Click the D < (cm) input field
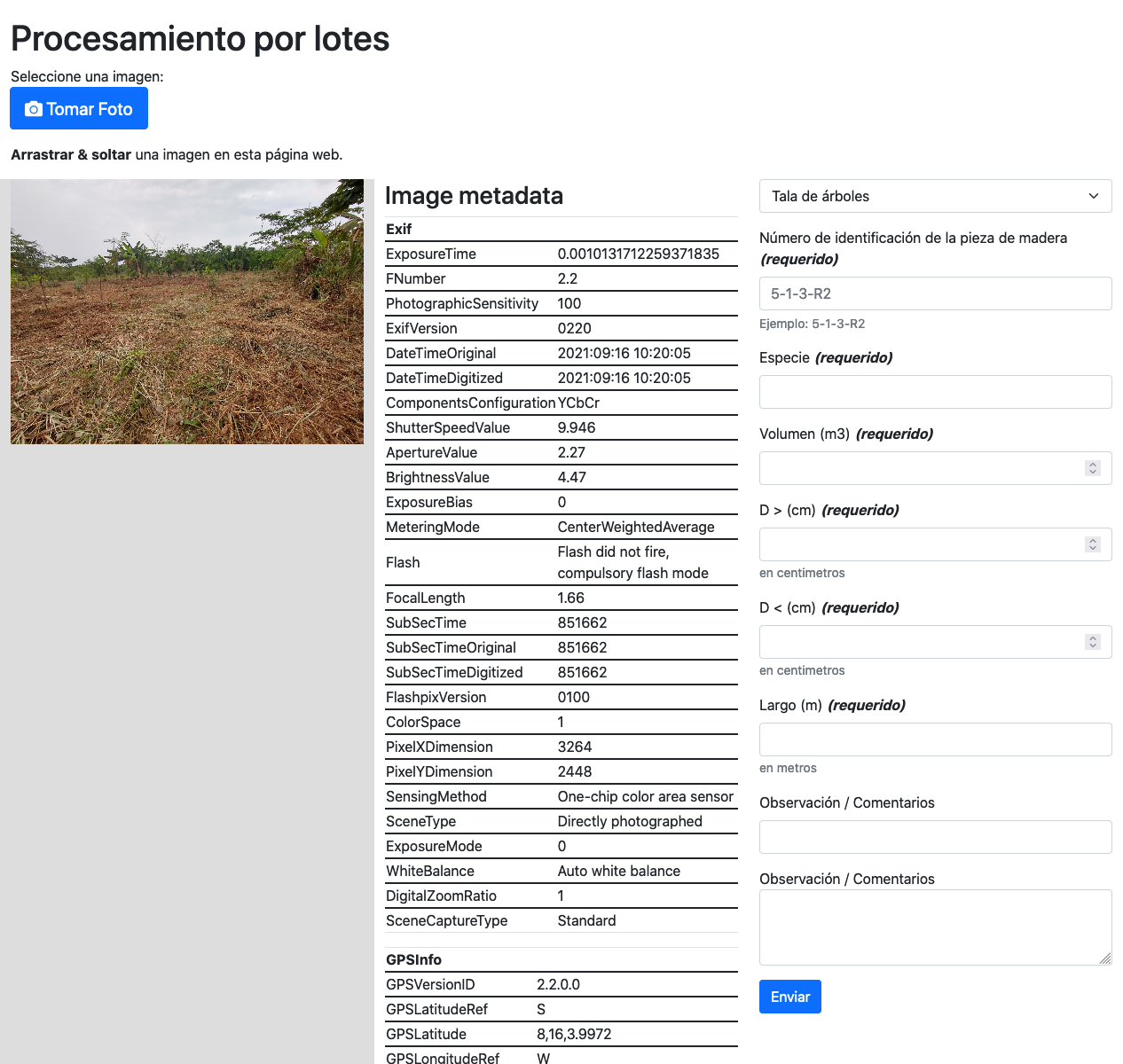The image size is (1123, 1064). click(935, 642)
